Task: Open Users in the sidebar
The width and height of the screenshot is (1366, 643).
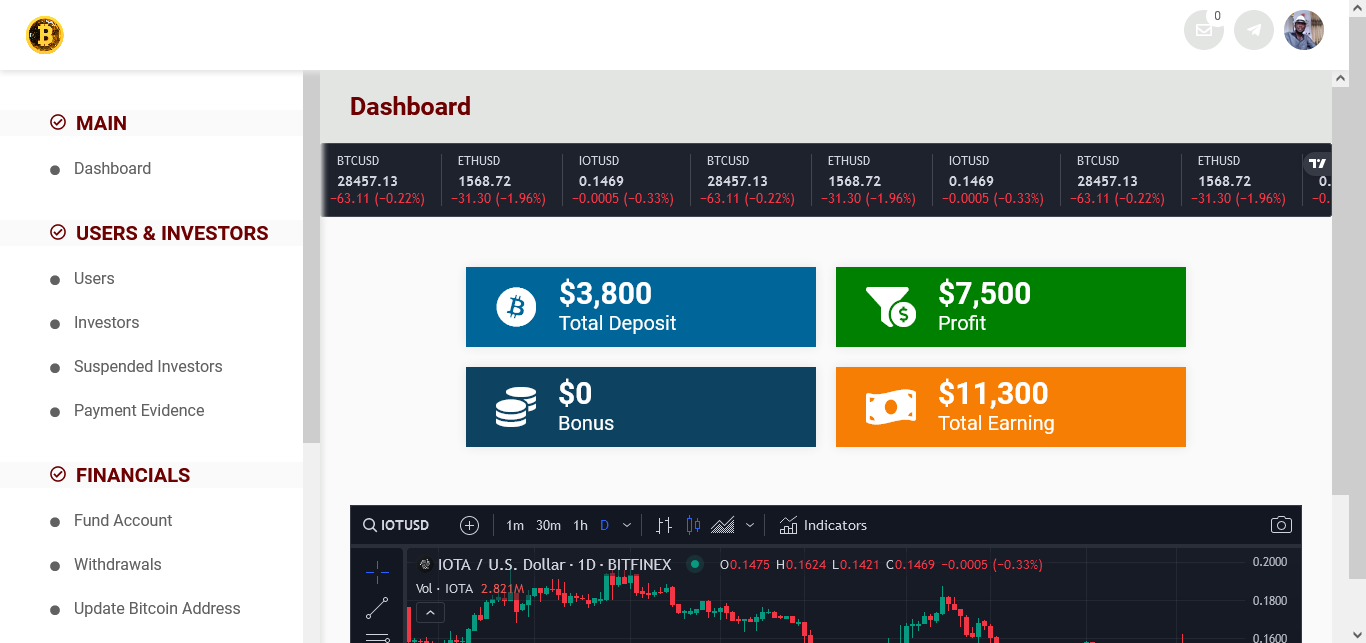Action: click(94, 279)
